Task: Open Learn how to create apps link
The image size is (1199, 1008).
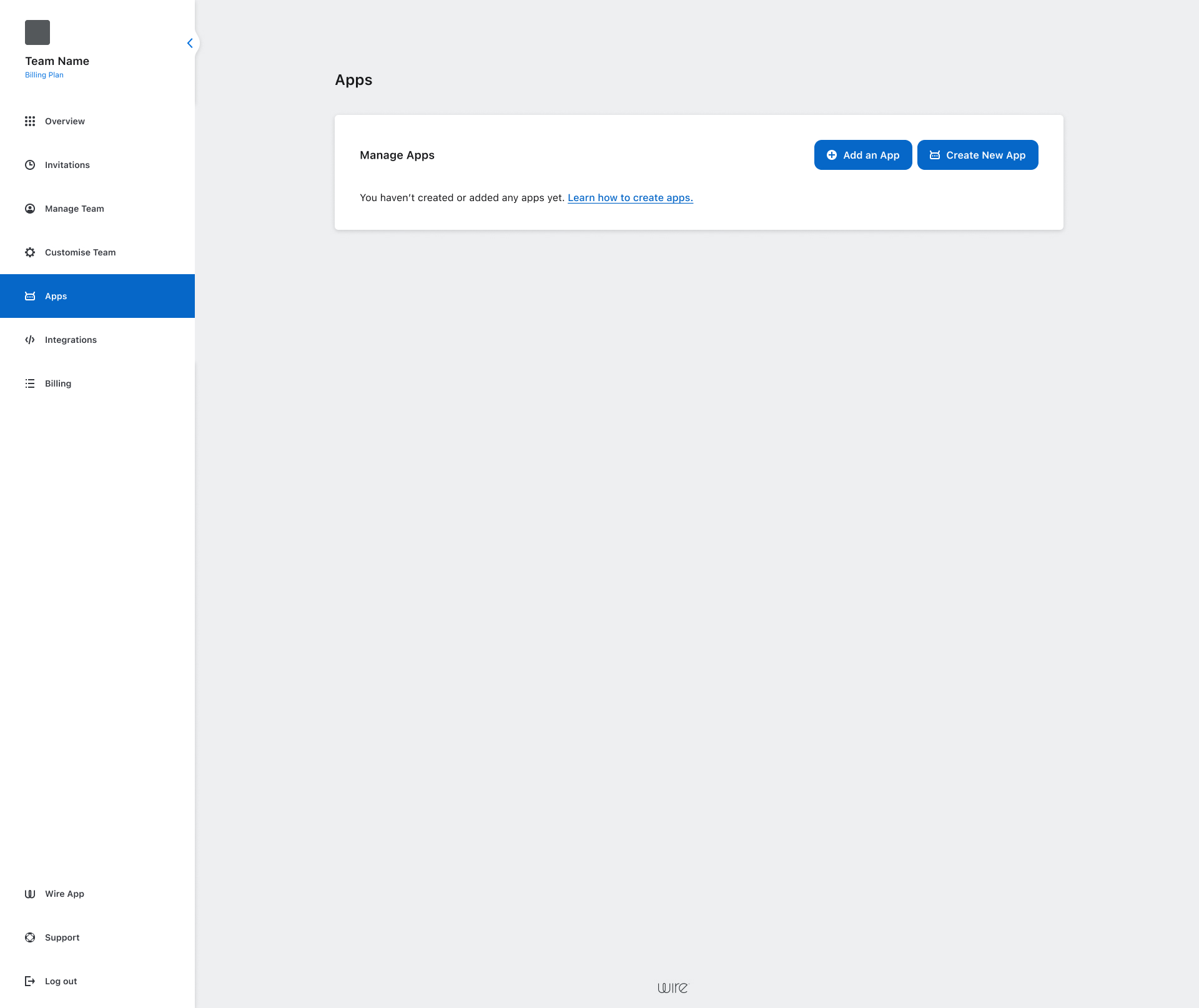Action: 630,198
